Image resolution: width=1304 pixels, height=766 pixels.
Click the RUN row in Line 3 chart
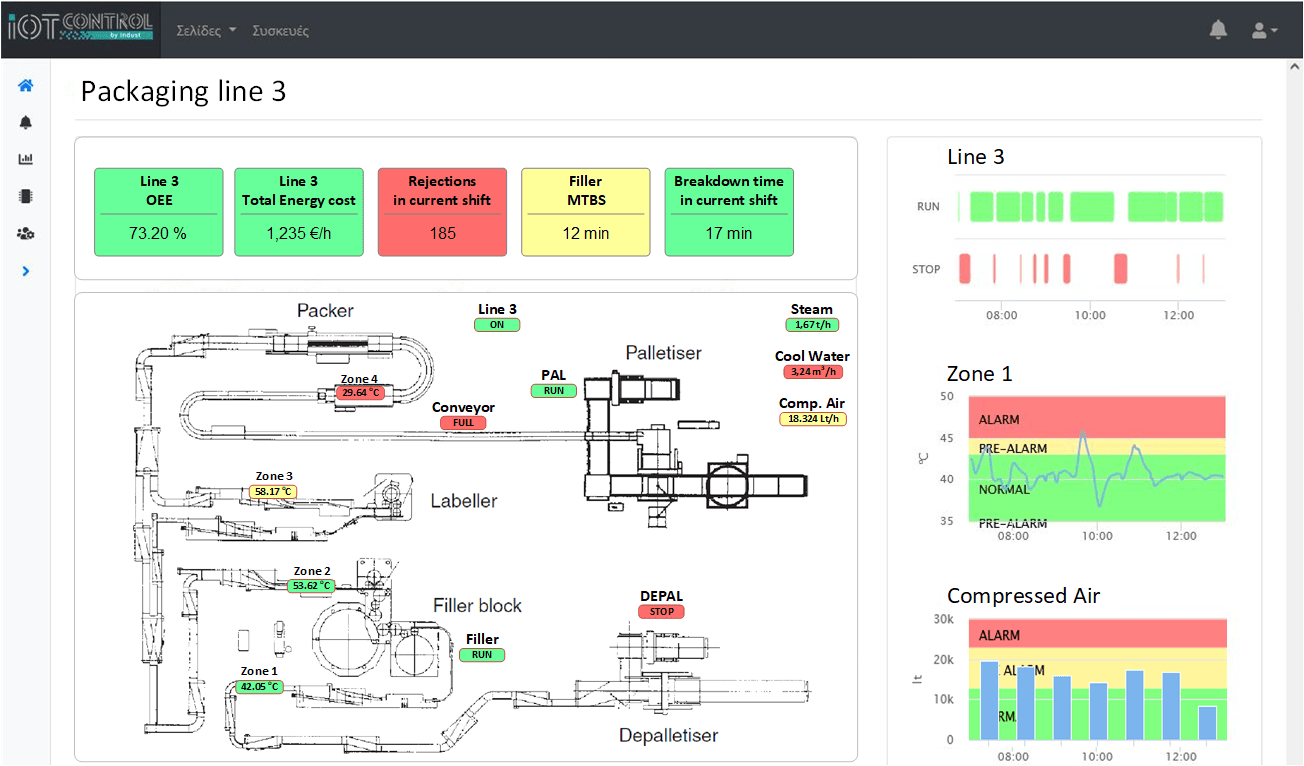point(1090,207)
